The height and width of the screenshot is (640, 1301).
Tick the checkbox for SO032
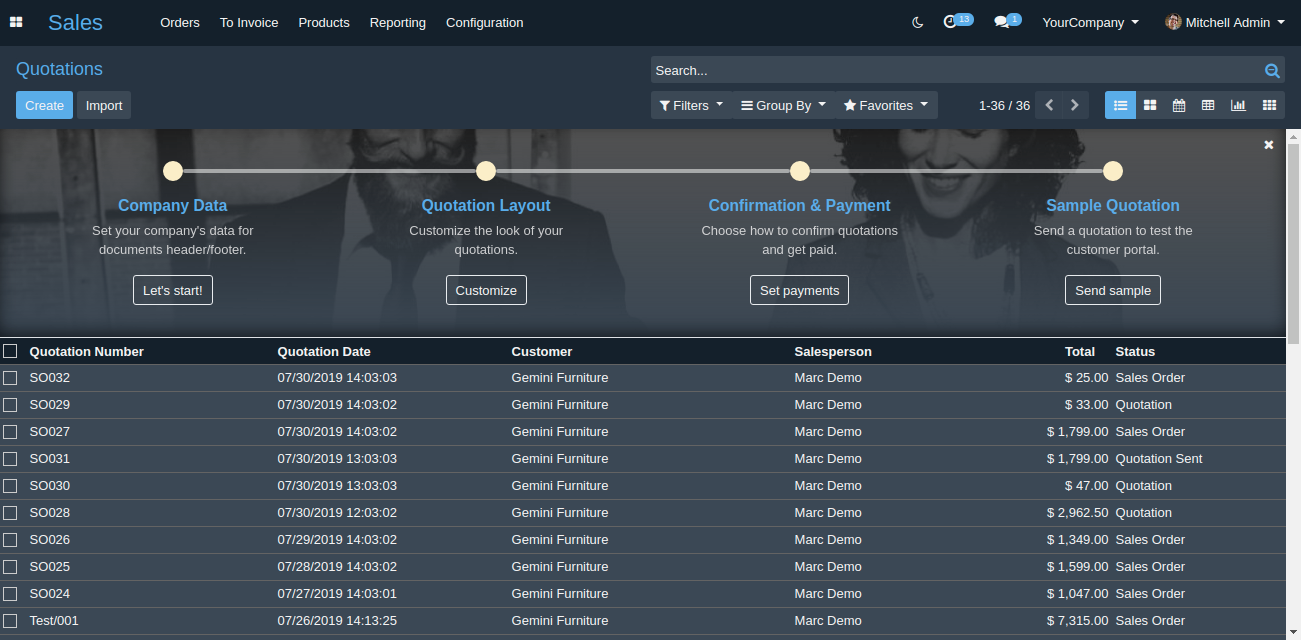point(10,378)
